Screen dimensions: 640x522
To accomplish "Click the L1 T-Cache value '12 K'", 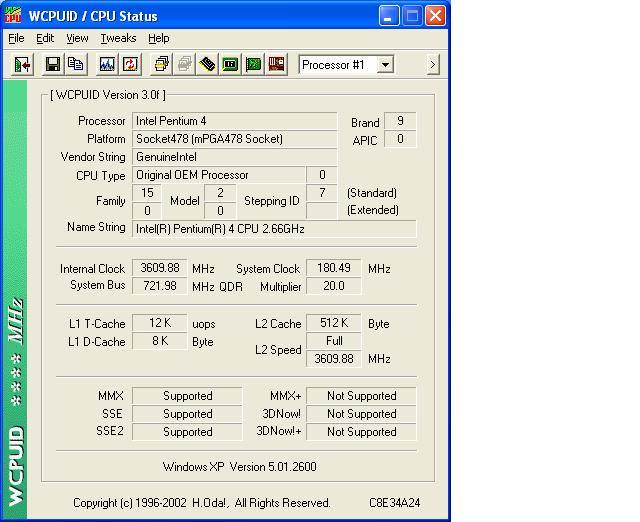I will coord(160,323).
